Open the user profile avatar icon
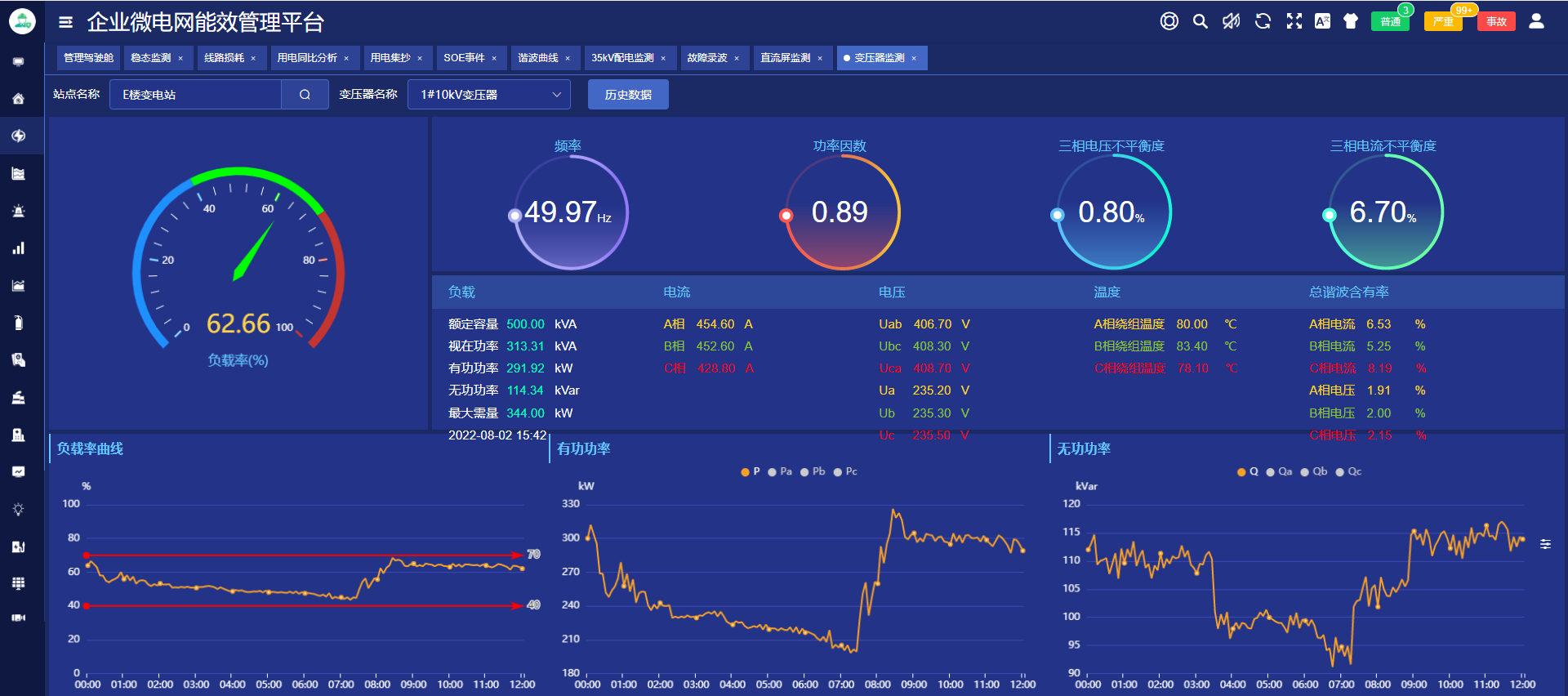The image size is (1568, 696). point(1535,21)
